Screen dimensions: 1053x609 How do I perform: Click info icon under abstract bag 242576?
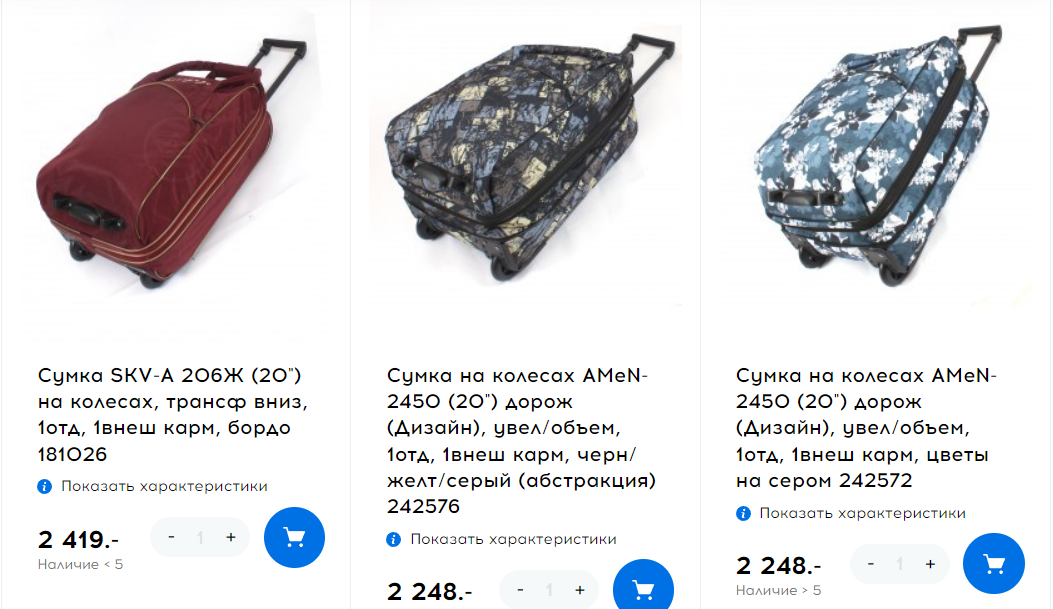point(394,539)
